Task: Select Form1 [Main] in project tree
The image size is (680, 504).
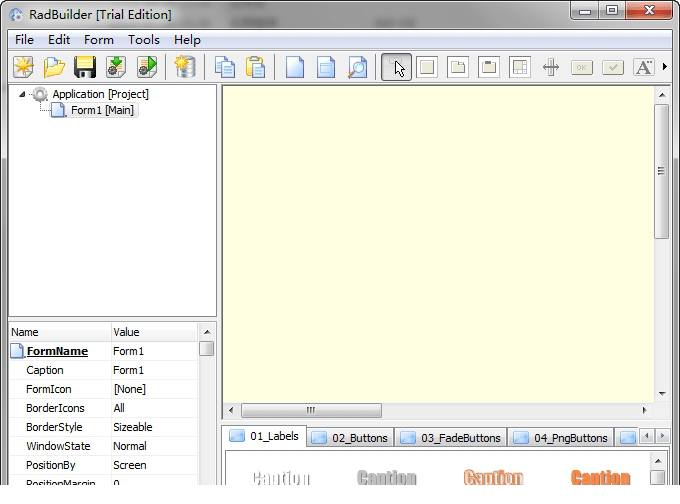Action: pyautogui.click(x=103, y=110)
